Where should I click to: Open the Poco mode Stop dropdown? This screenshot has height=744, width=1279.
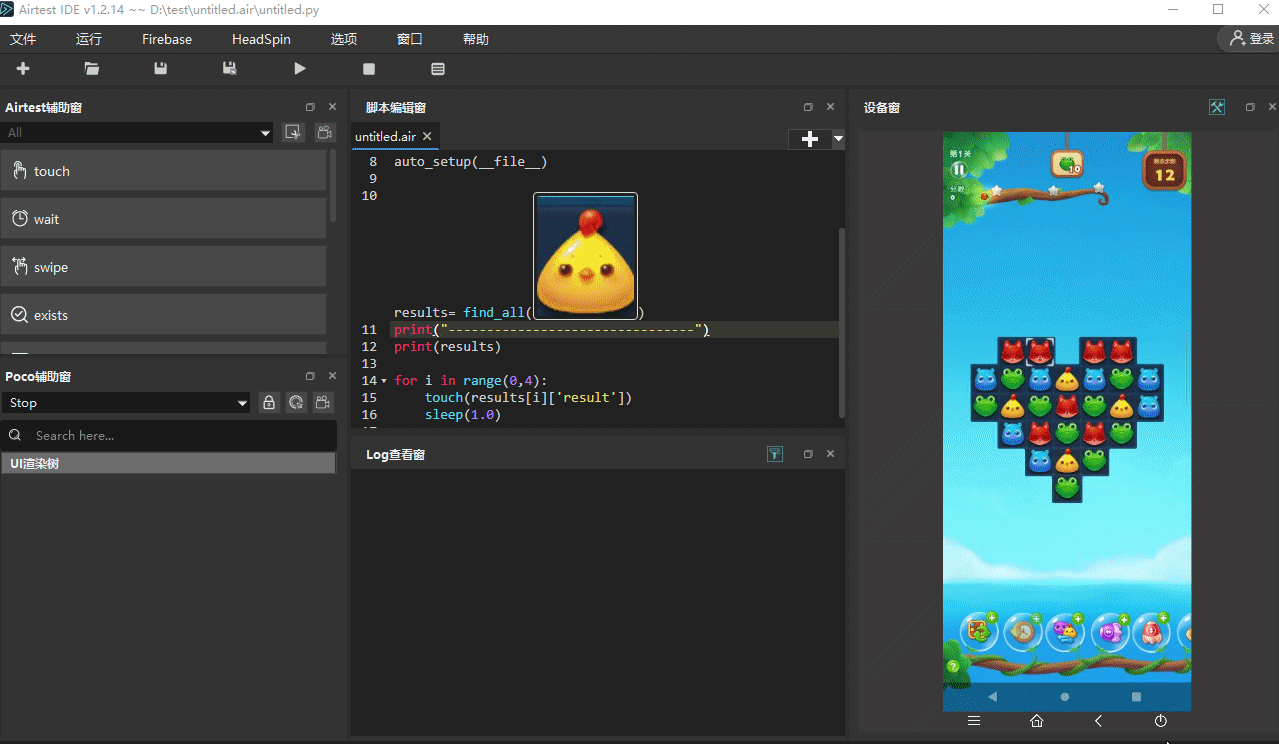[x=126, y=403]
